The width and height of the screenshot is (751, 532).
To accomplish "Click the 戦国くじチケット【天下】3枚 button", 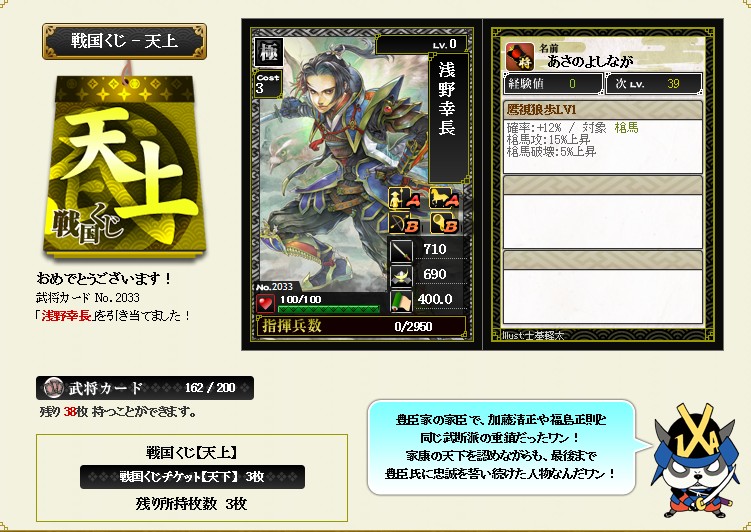I will [x=192, y=477].
